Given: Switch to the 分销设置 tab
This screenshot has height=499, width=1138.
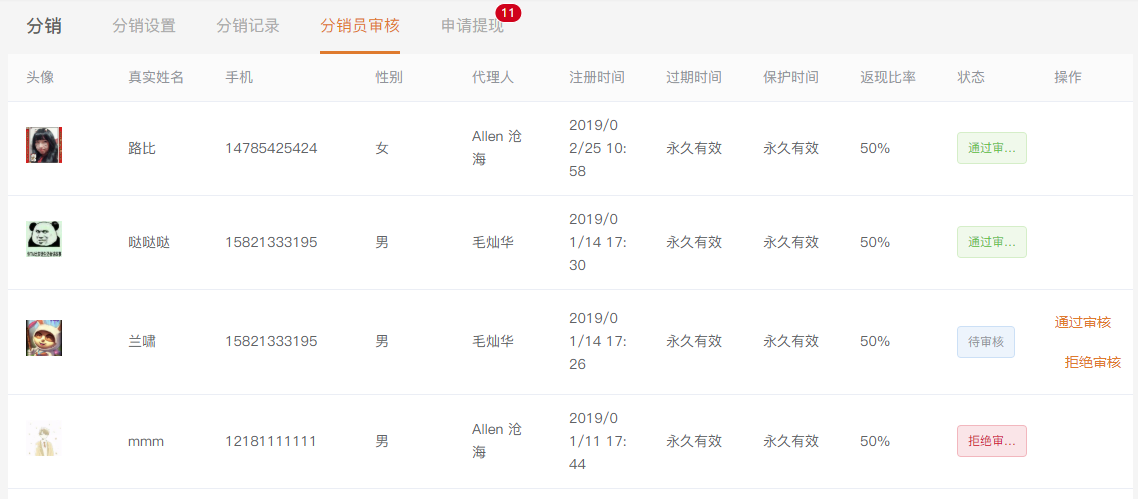Looking at the screenshot, I should (144, 26).
